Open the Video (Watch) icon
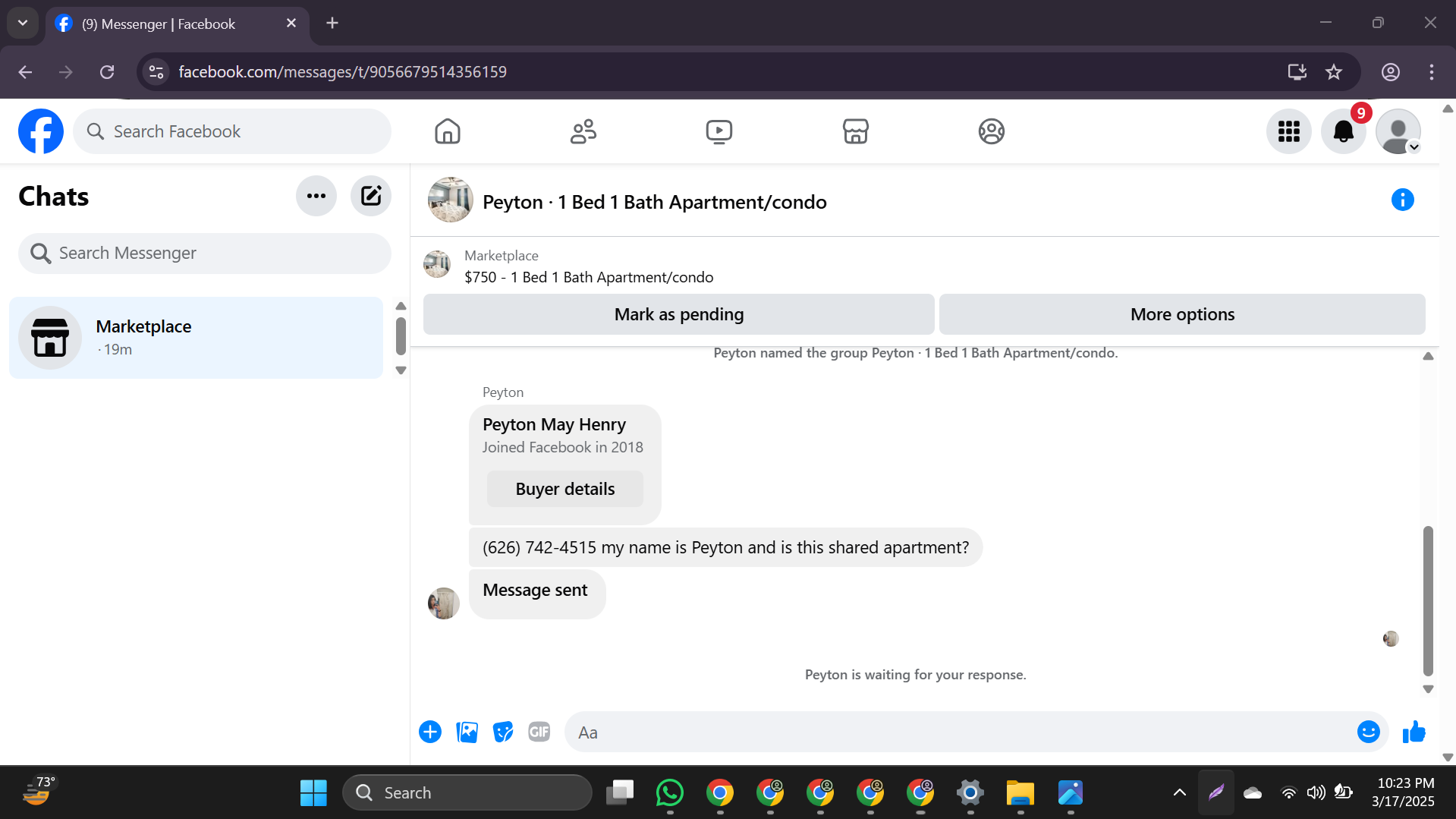Viewport: 1456px width, 819px height. point(719,131)
